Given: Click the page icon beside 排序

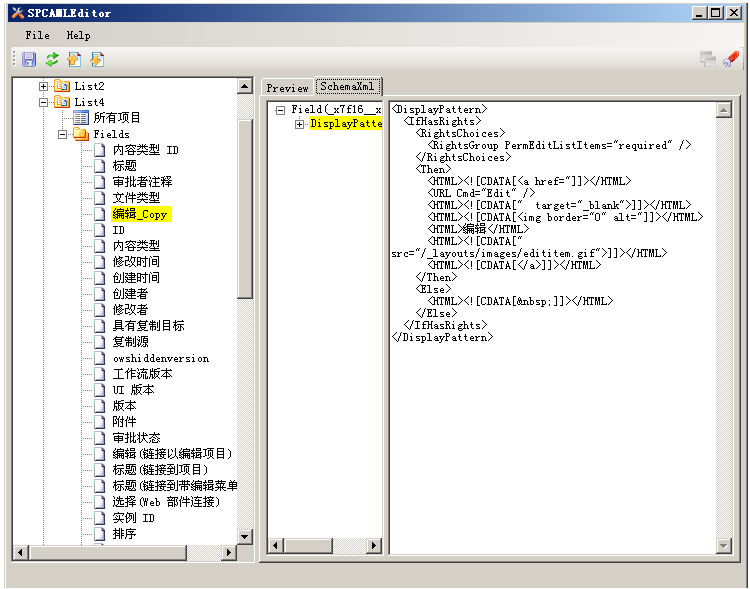Looking at the screenshot, I should (99, 533).
